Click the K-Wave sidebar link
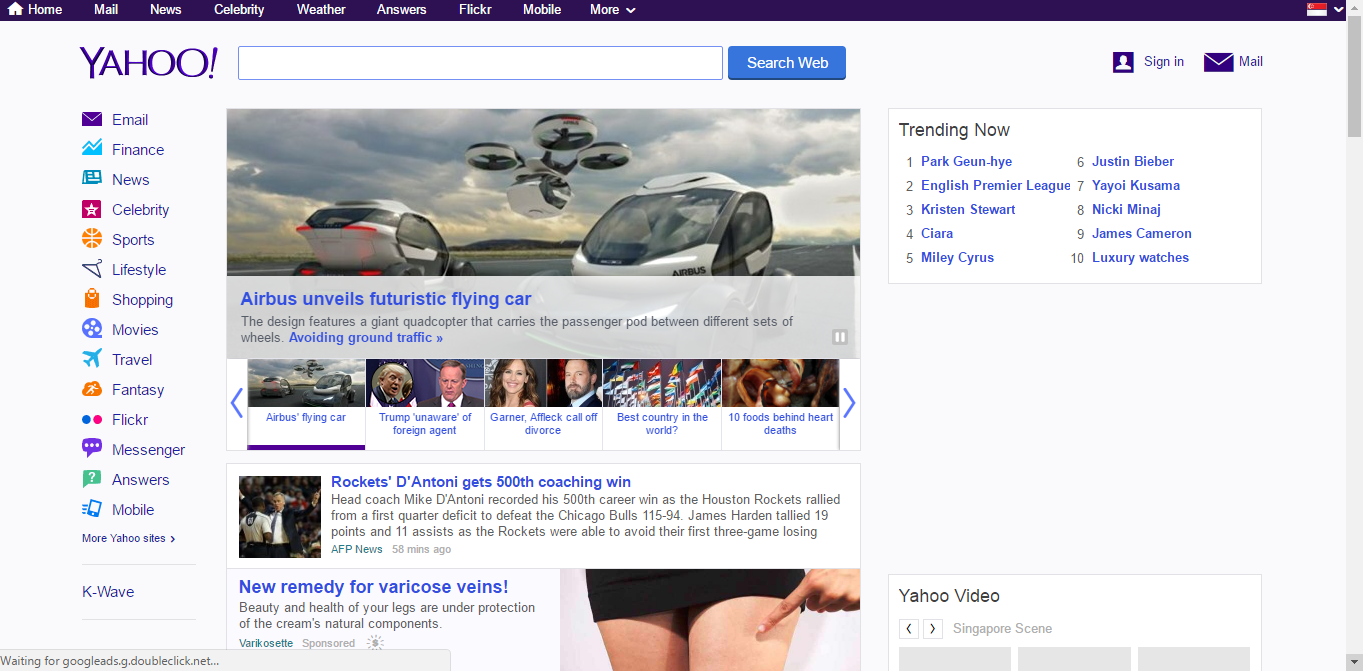1363x671 pixels. [108, 592]
